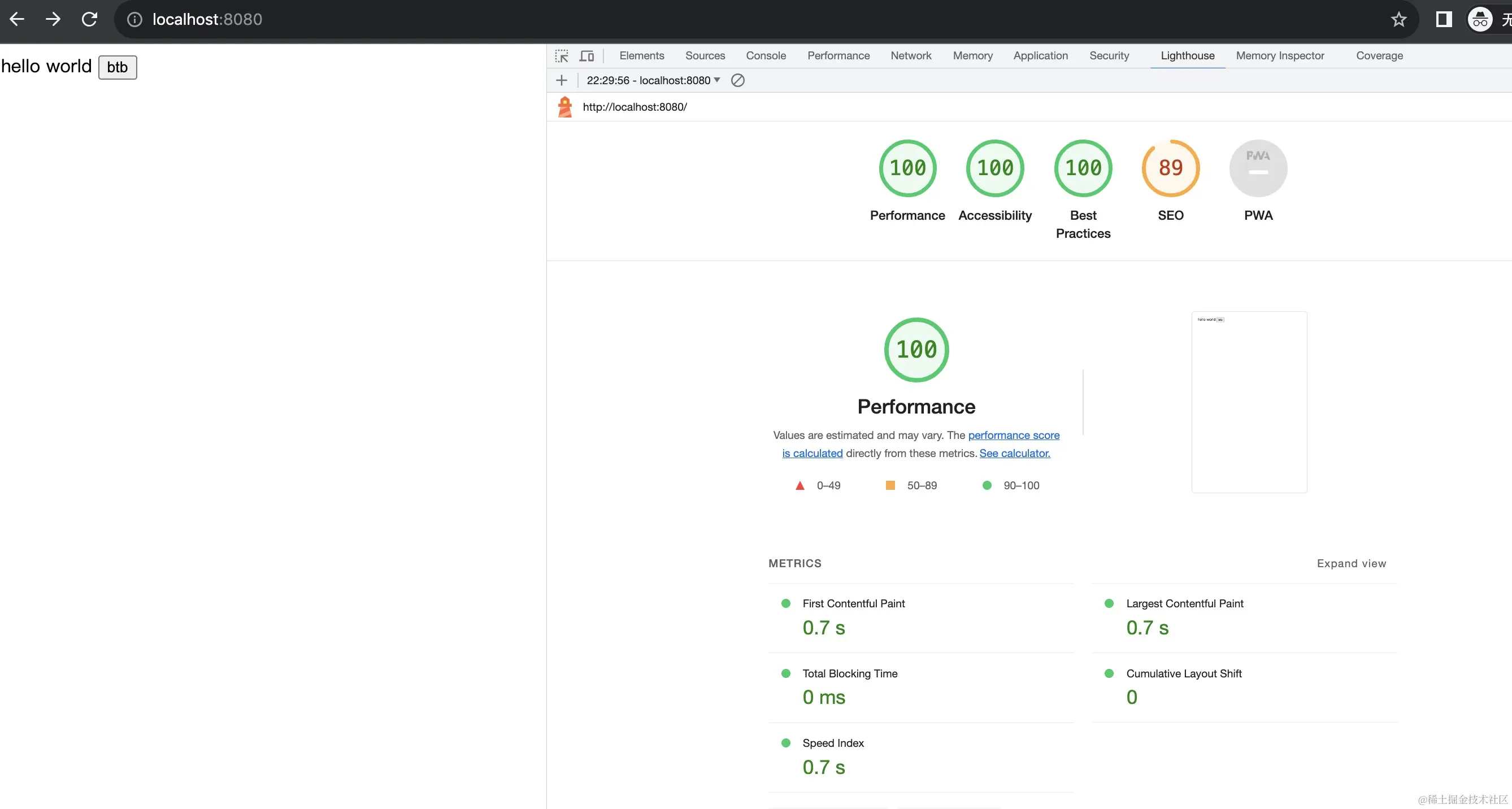Click the browser back arrow

17,19
